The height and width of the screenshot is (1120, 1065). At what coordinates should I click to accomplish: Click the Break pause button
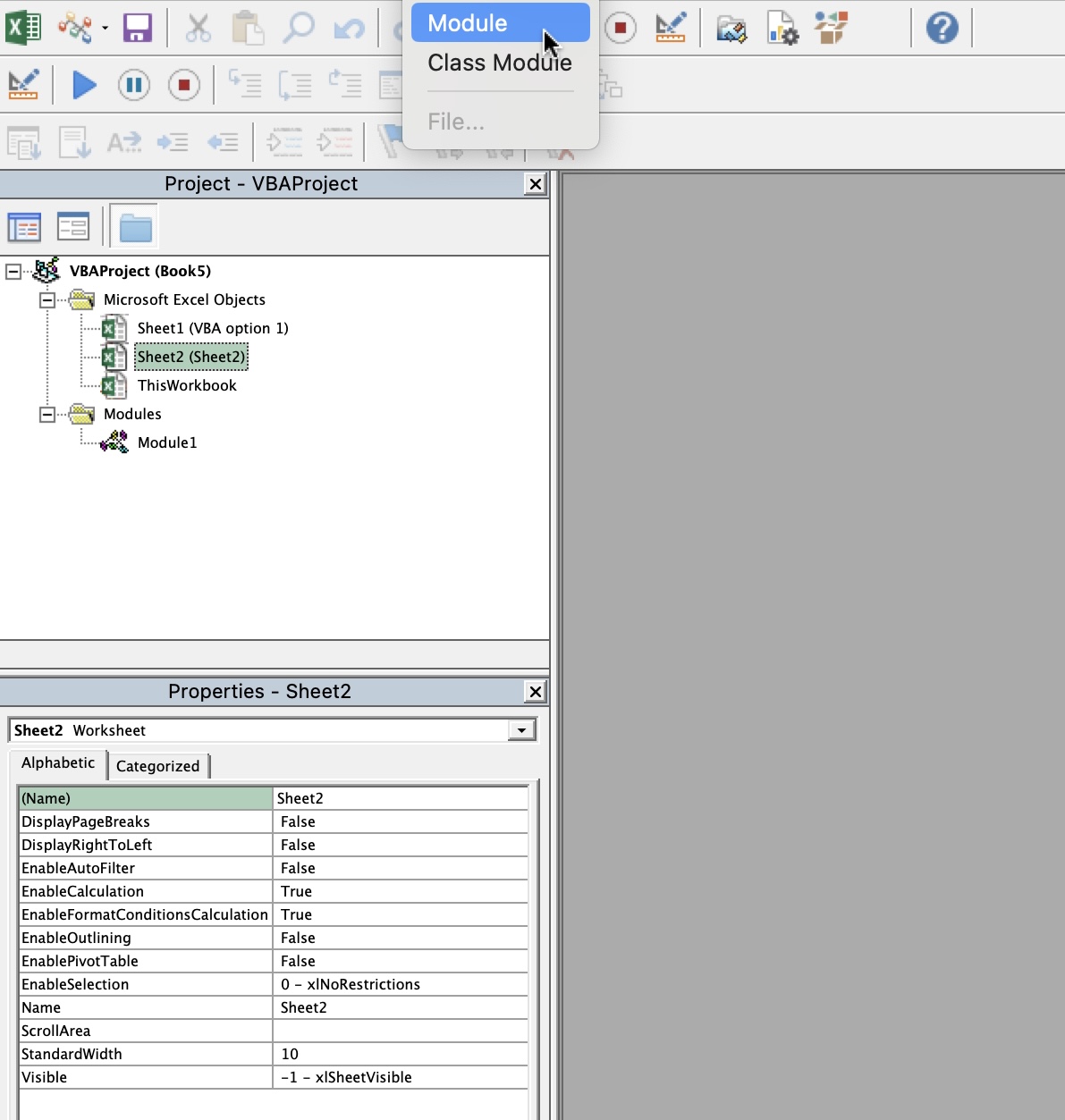point(134,85)
